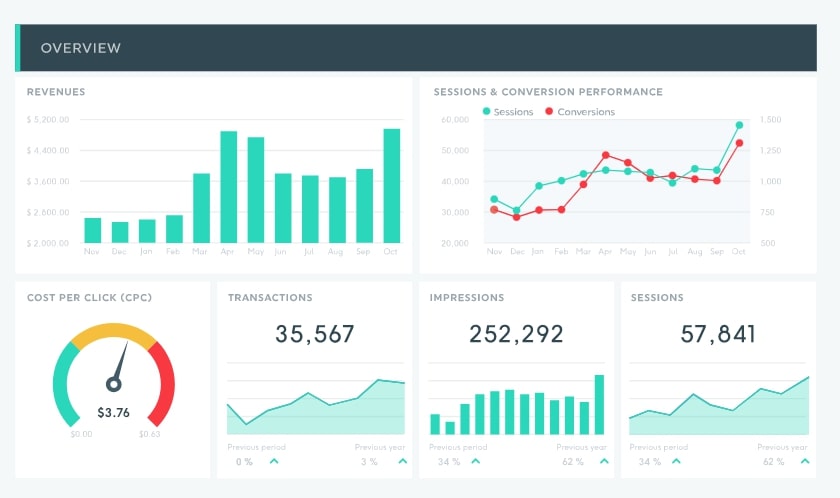Click the yellow segment of CPC gauge
Image resolution: width=840 pixels, height=498 pixels.
pyautogui.click(x=114, y=332)
